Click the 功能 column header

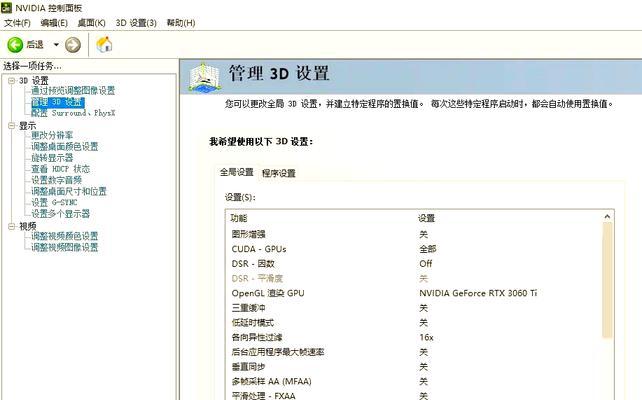coord(239,218)
